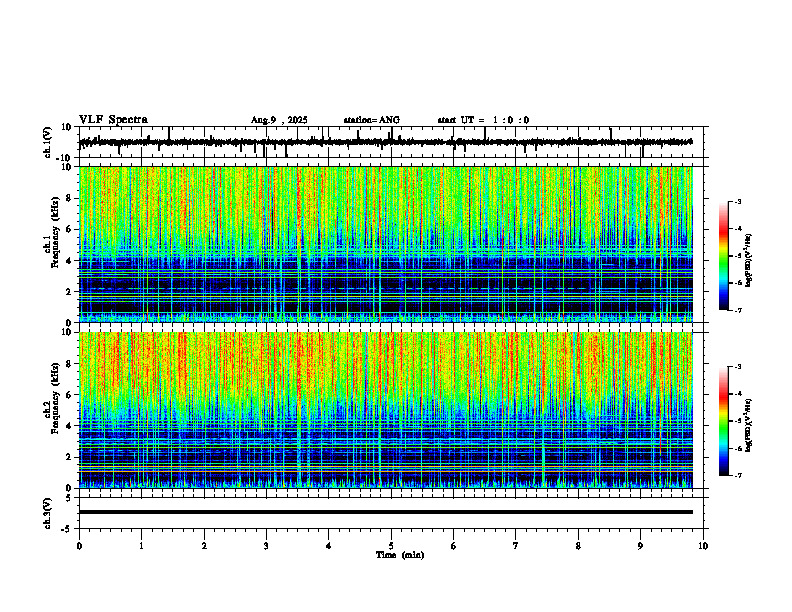
Task: Click the "8" kHz tick on ch.1 frequency axis
Action: [70, 198]
